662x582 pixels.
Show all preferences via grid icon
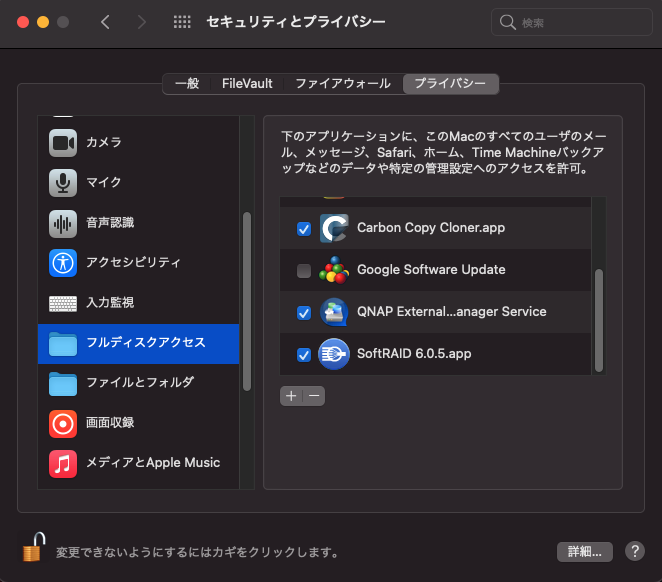[x=182, y=22]
